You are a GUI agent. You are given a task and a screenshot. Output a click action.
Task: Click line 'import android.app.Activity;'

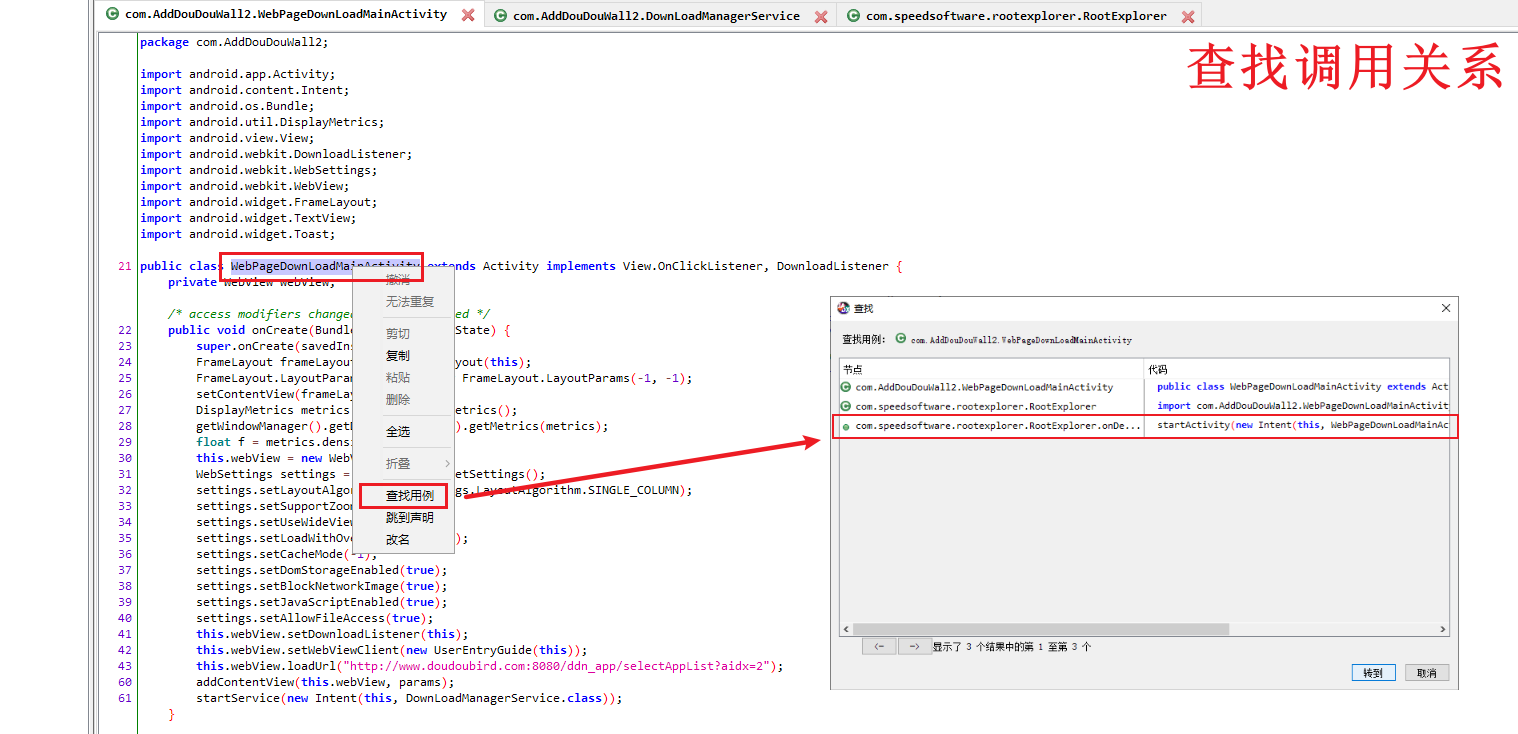(x=238, y=74)
